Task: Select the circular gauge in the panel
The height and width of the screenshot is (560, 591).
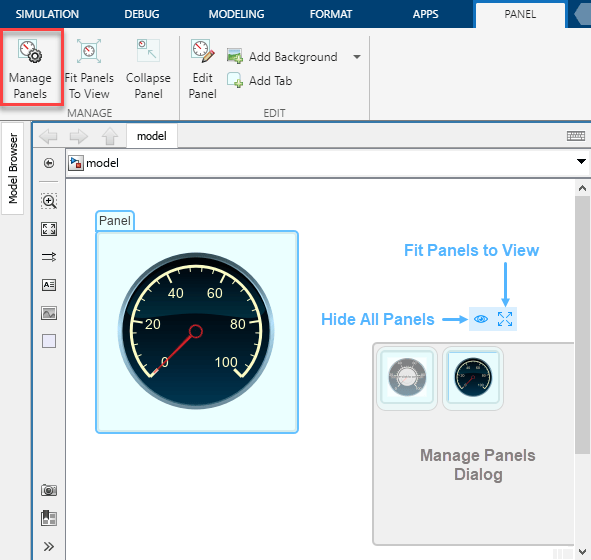Action: (196, 330)
